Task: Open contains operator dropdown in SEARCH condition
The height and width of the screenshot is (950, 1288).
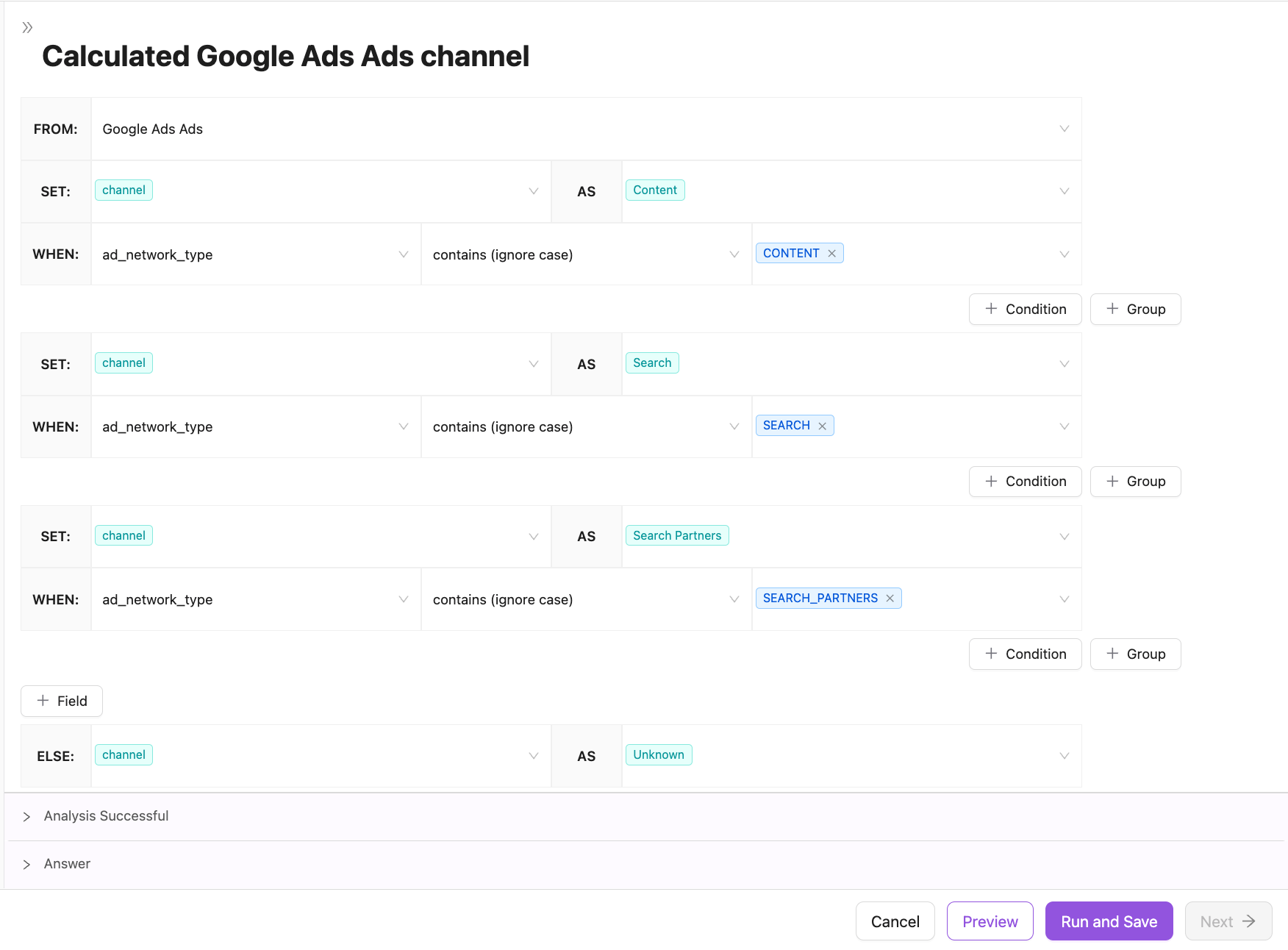Action: (587, 427)
